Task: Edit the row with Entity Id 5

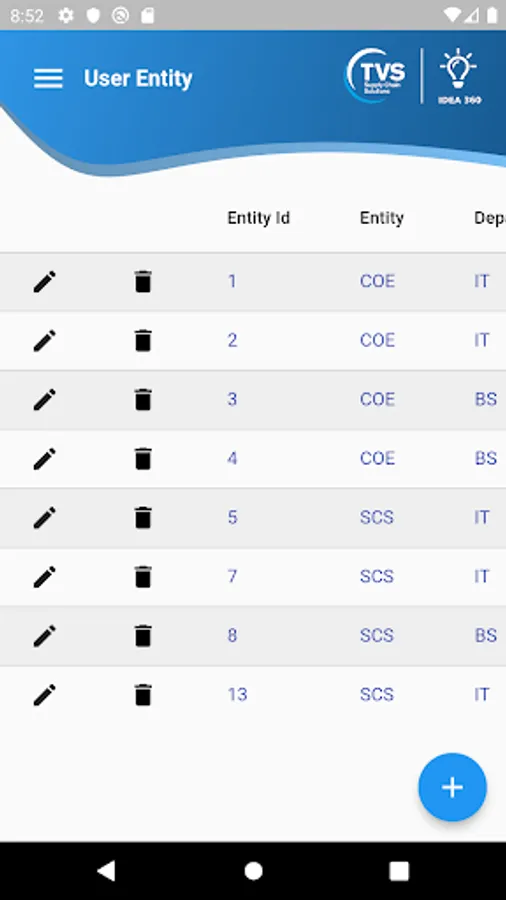Action: (x=45, y=518)
